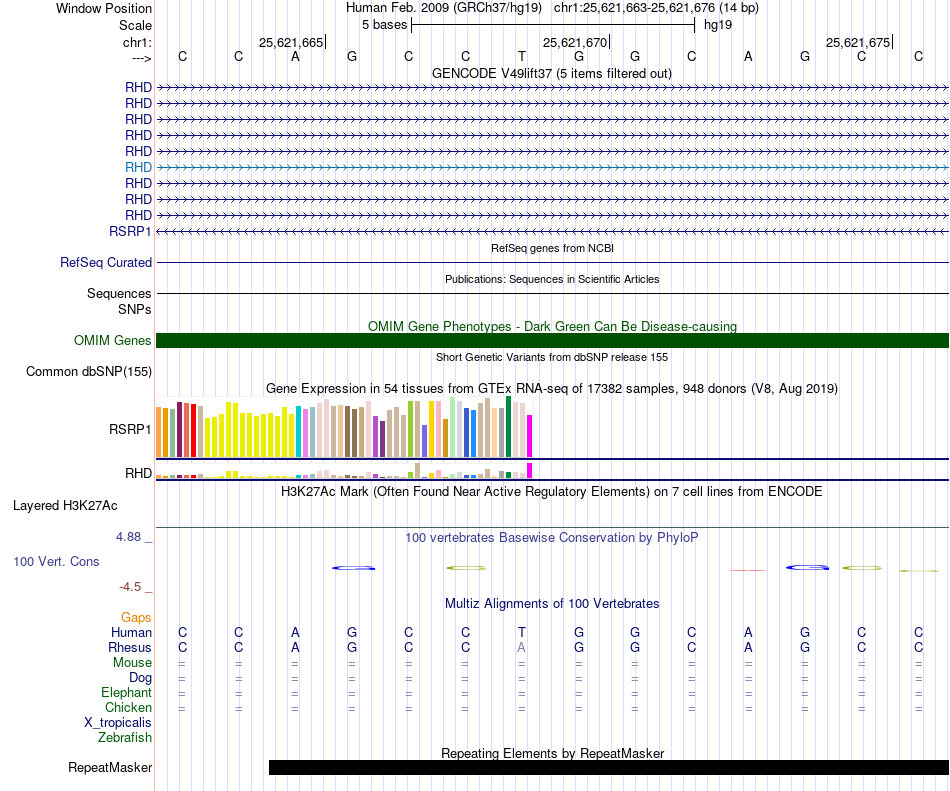
Task: Open the Layered H3K27Ac track label
Action: [x=65, y=506]
